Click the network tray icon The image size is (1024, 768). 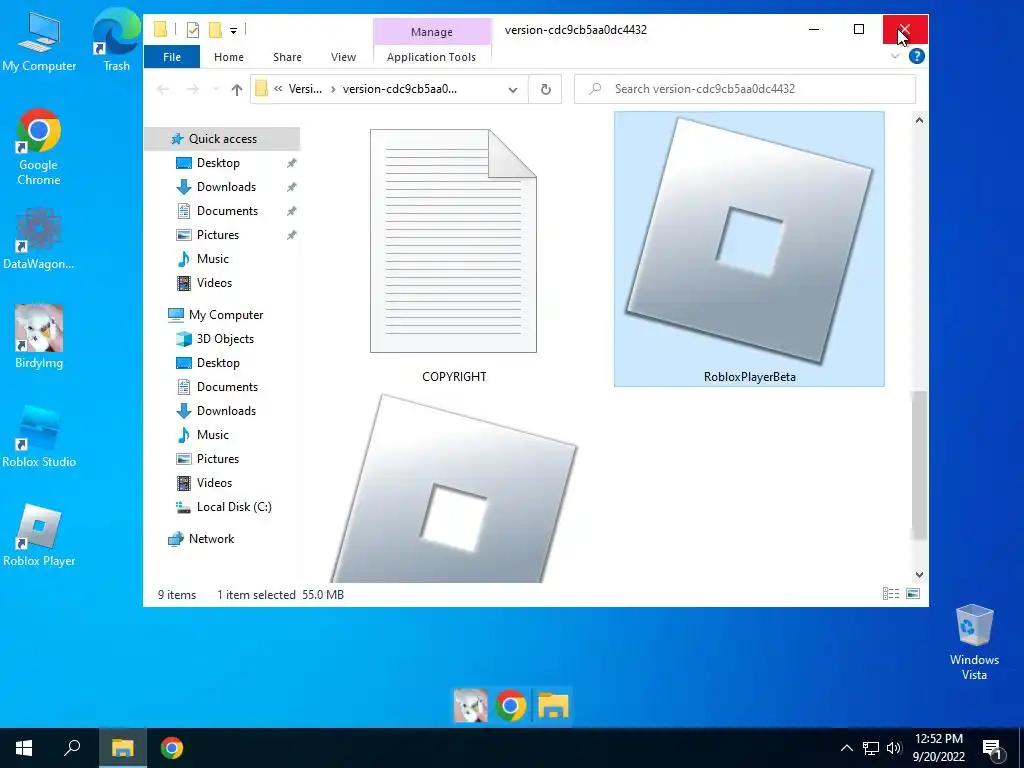click(x=871, y=748)
